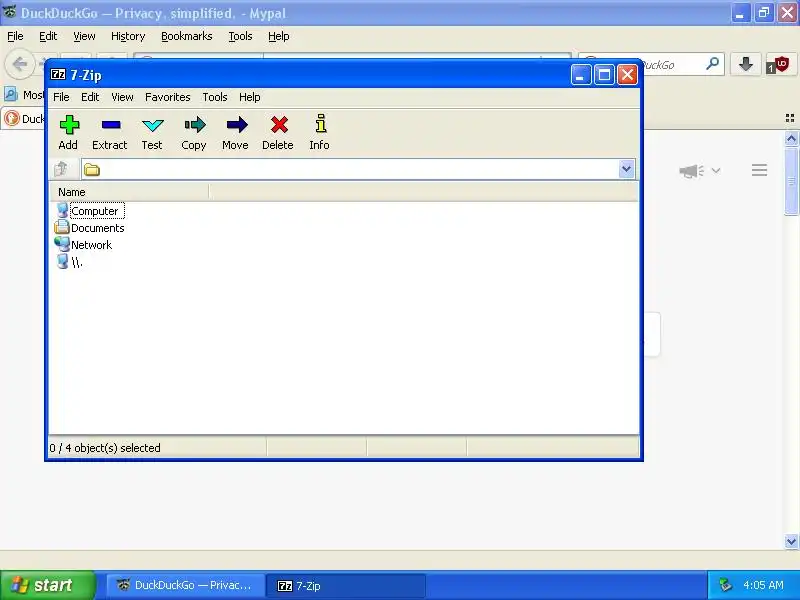
Task: Open the uBlock Origin extension icon
Action: [x=779, y=65]
